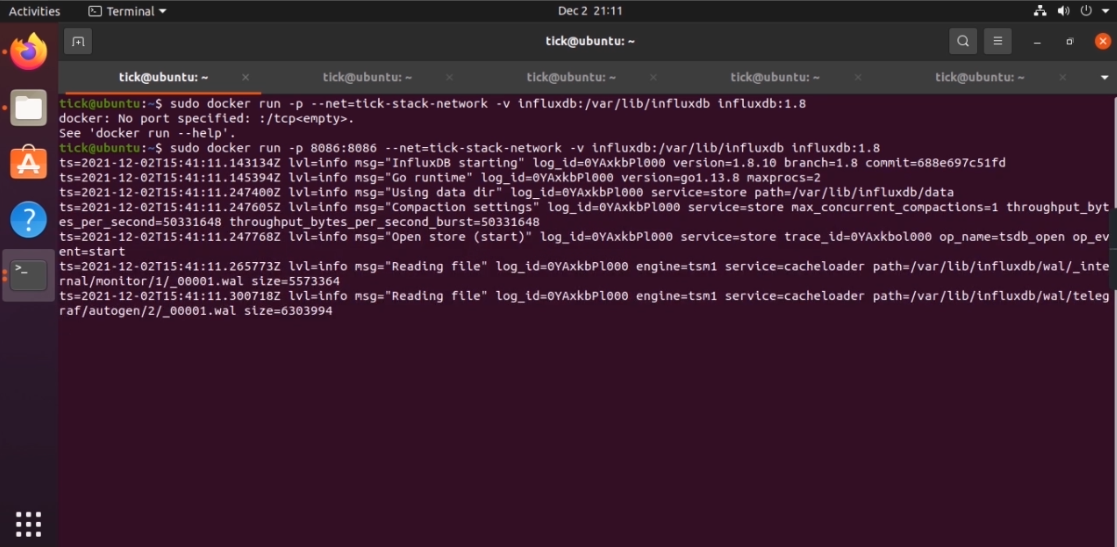Switch to the fourth terminal tab

pos(775,77)
